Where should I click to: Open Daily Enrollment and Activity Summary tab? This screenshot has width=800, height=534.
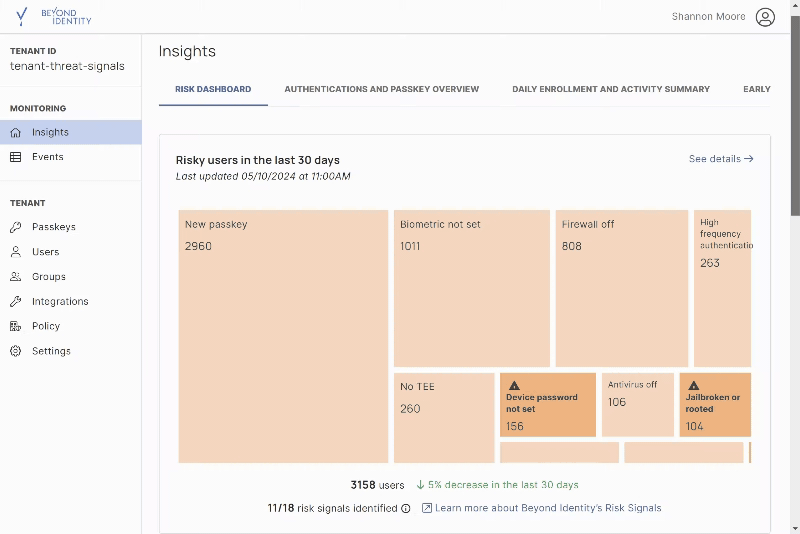[x=611, y=89]
